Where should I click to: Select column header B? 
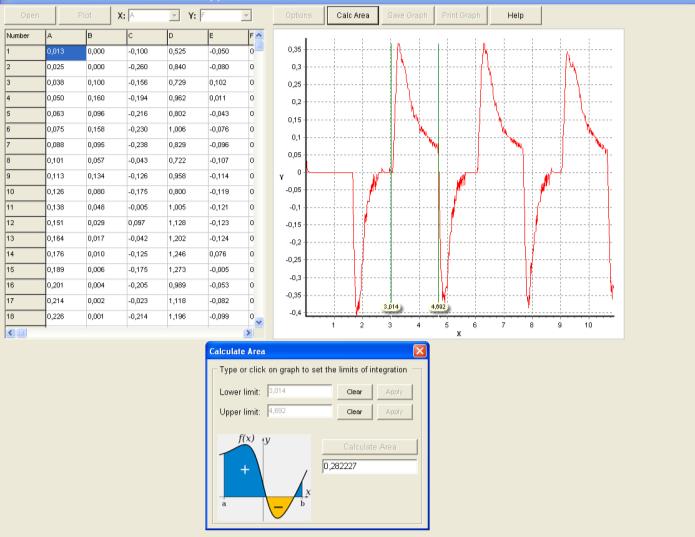click(x=106, y=37)
